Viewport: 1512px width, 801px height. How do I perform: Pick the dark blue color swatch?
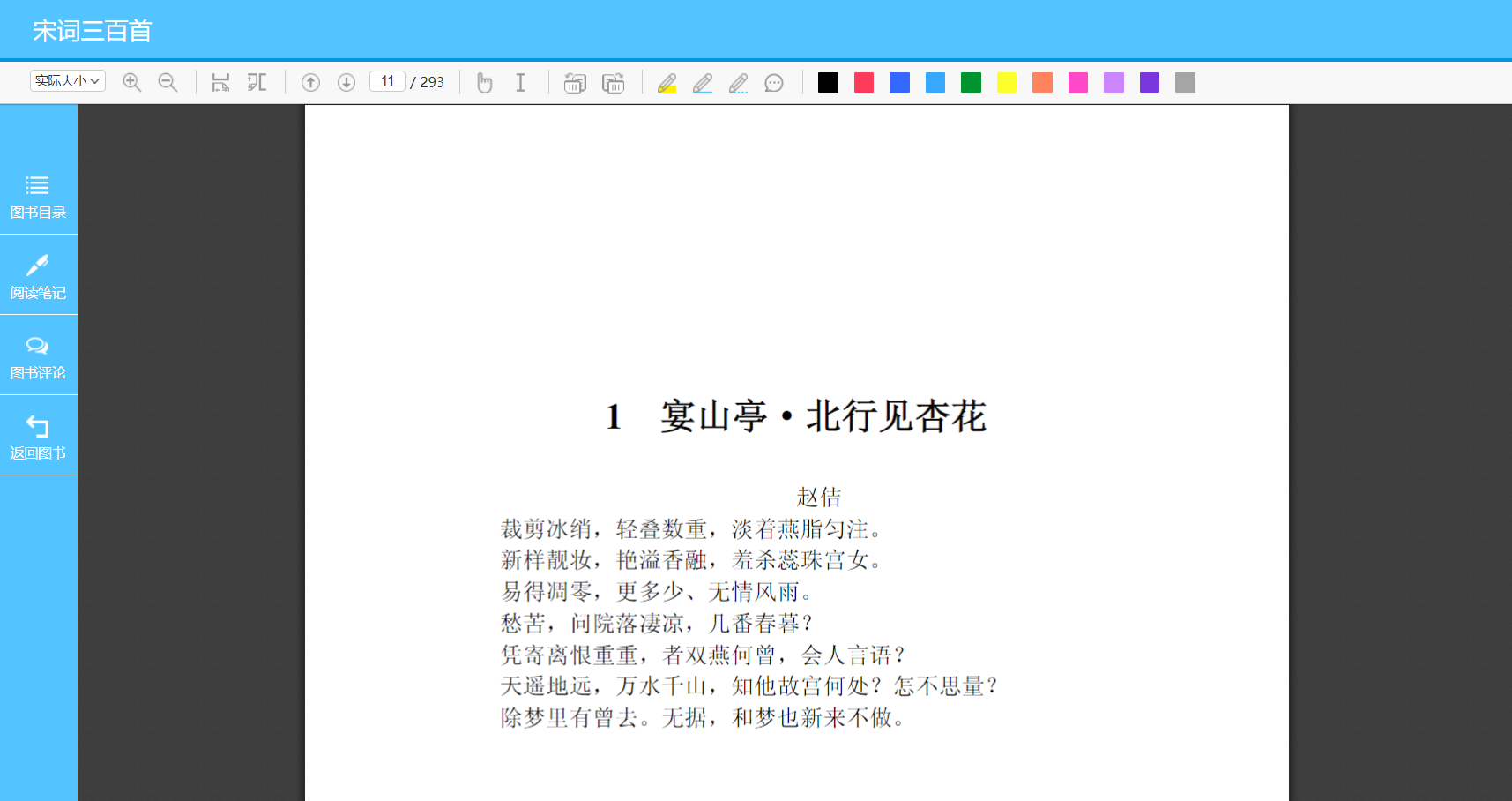click(x=899, y=82)
